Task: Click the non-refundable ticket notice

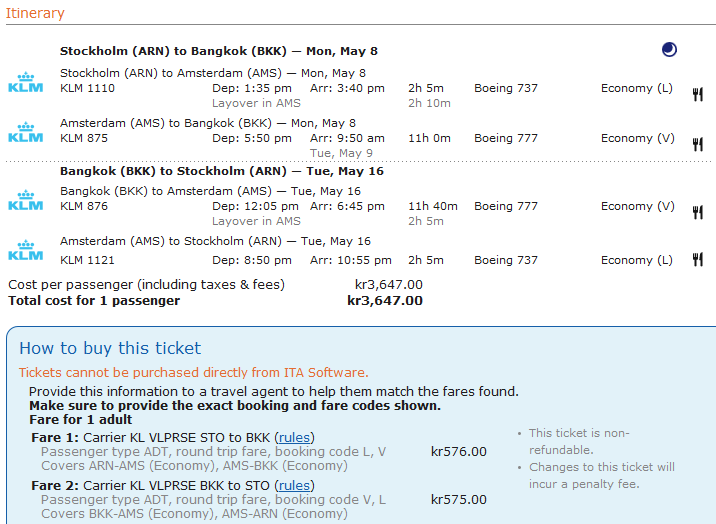Action: (578, 441)
